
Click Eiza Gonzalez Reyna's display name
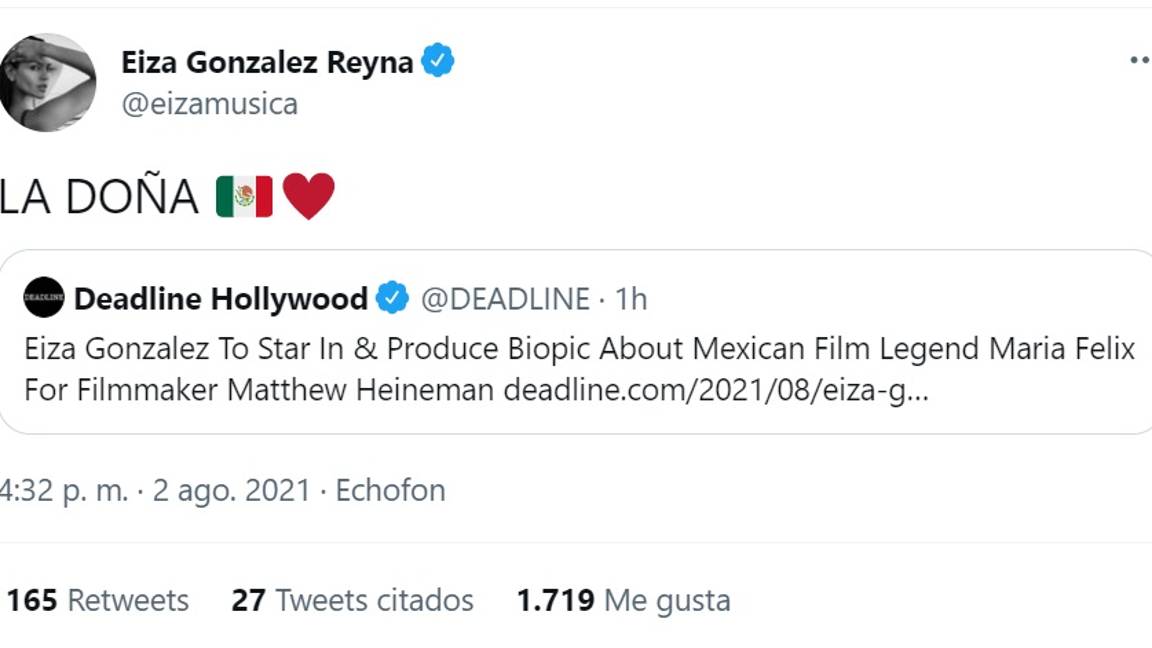[270, 60]
